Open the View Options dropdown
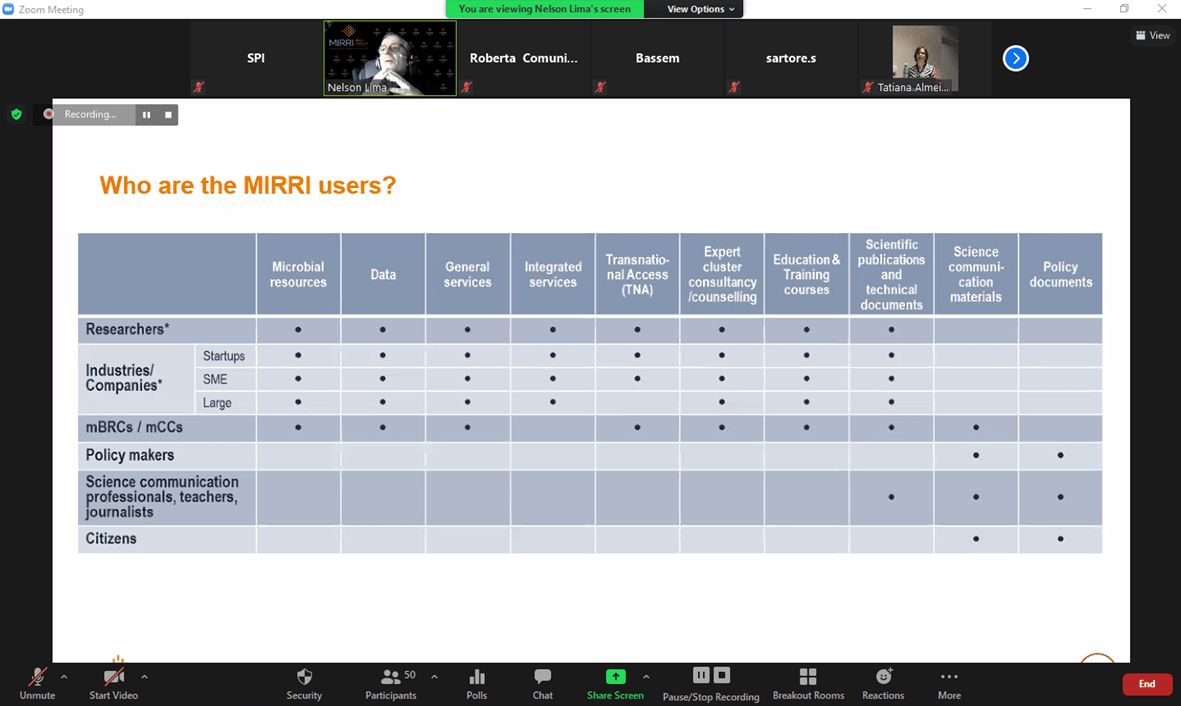The width and height of the screenshot is (1181, 706). (x=700, y=9)
